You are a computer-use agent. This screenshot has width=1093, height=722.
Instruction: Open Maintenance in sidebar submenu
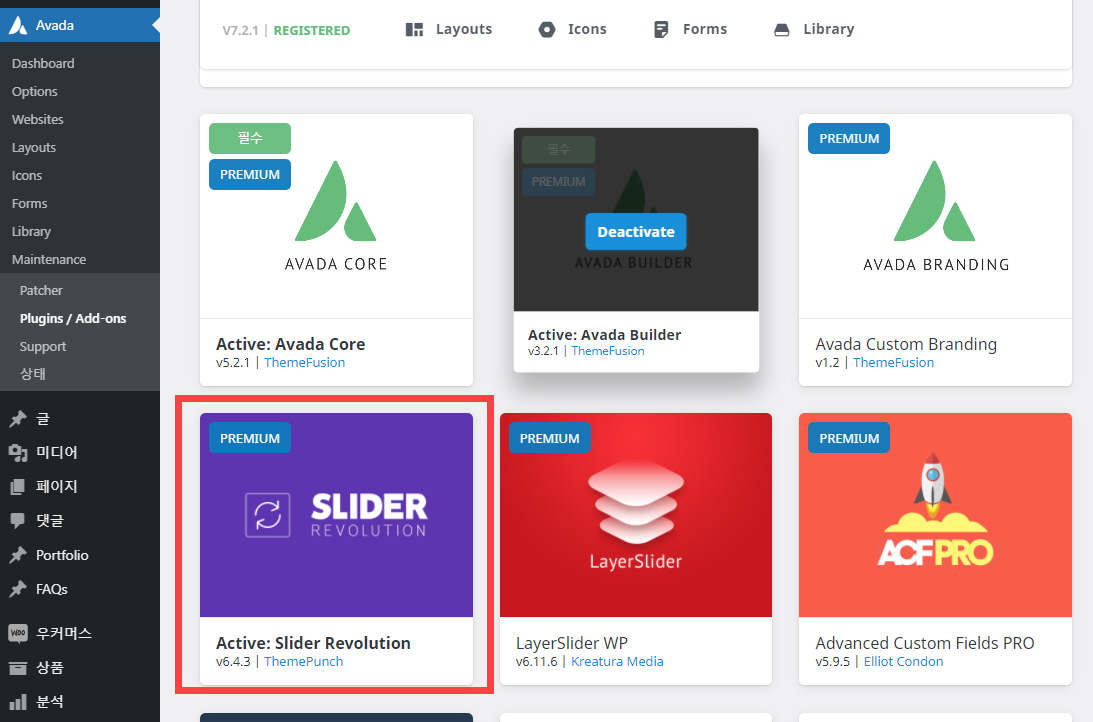pos(49,259)
